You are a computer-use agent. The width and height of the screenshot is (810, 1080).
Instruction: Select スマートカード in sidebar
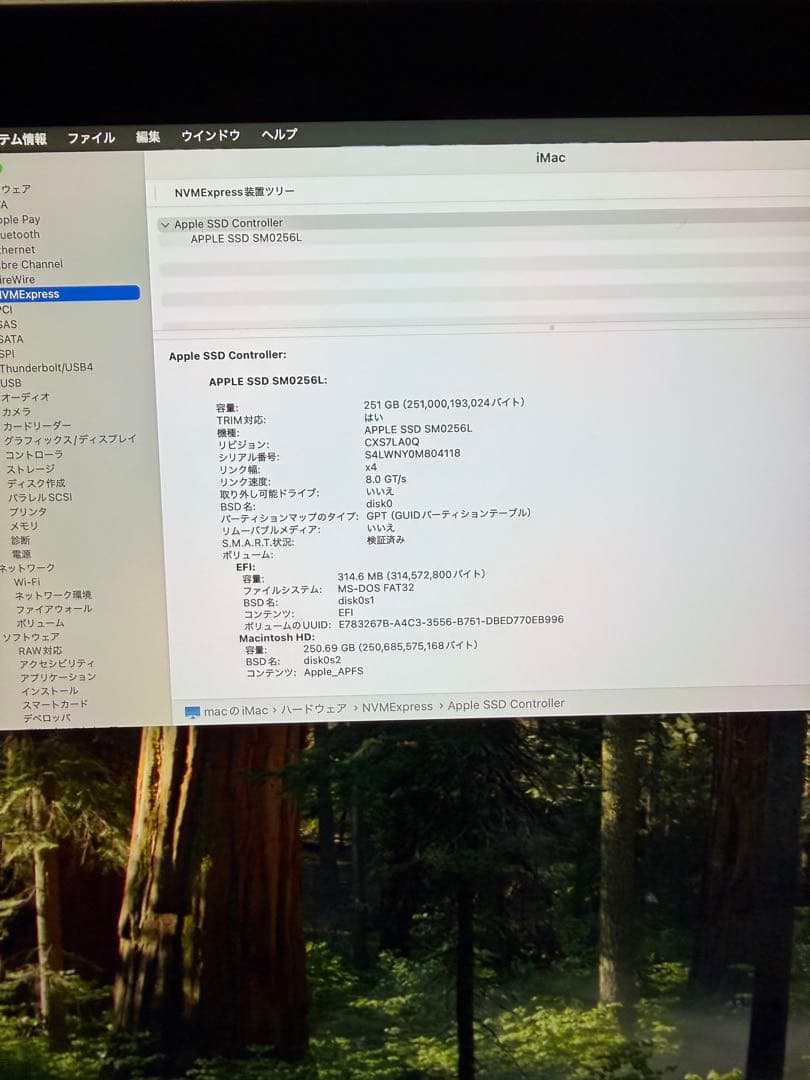click(55, 705)
